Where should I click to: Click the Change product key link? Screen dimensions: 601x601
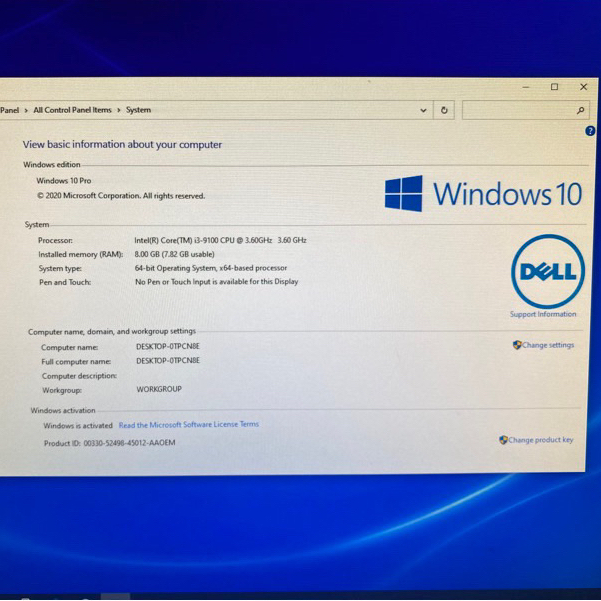540,440
